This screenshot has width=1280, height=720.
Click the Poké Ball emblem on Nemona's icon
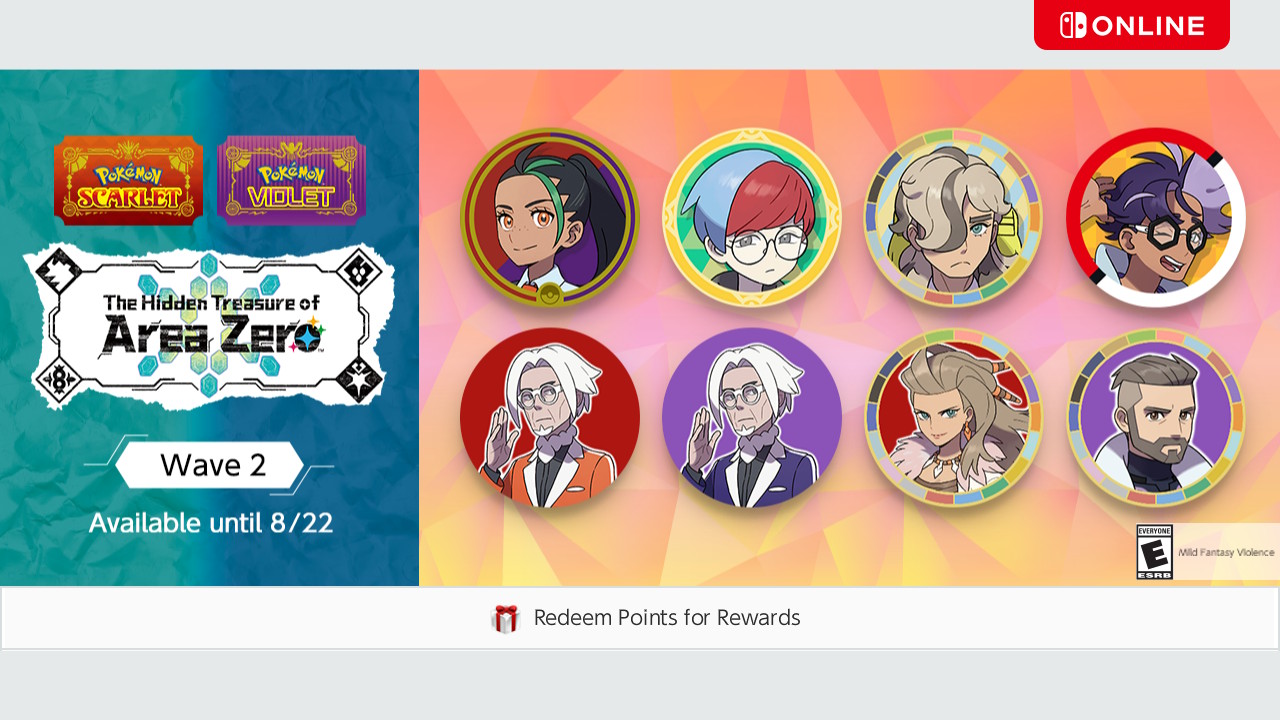[x=548, y=294]
